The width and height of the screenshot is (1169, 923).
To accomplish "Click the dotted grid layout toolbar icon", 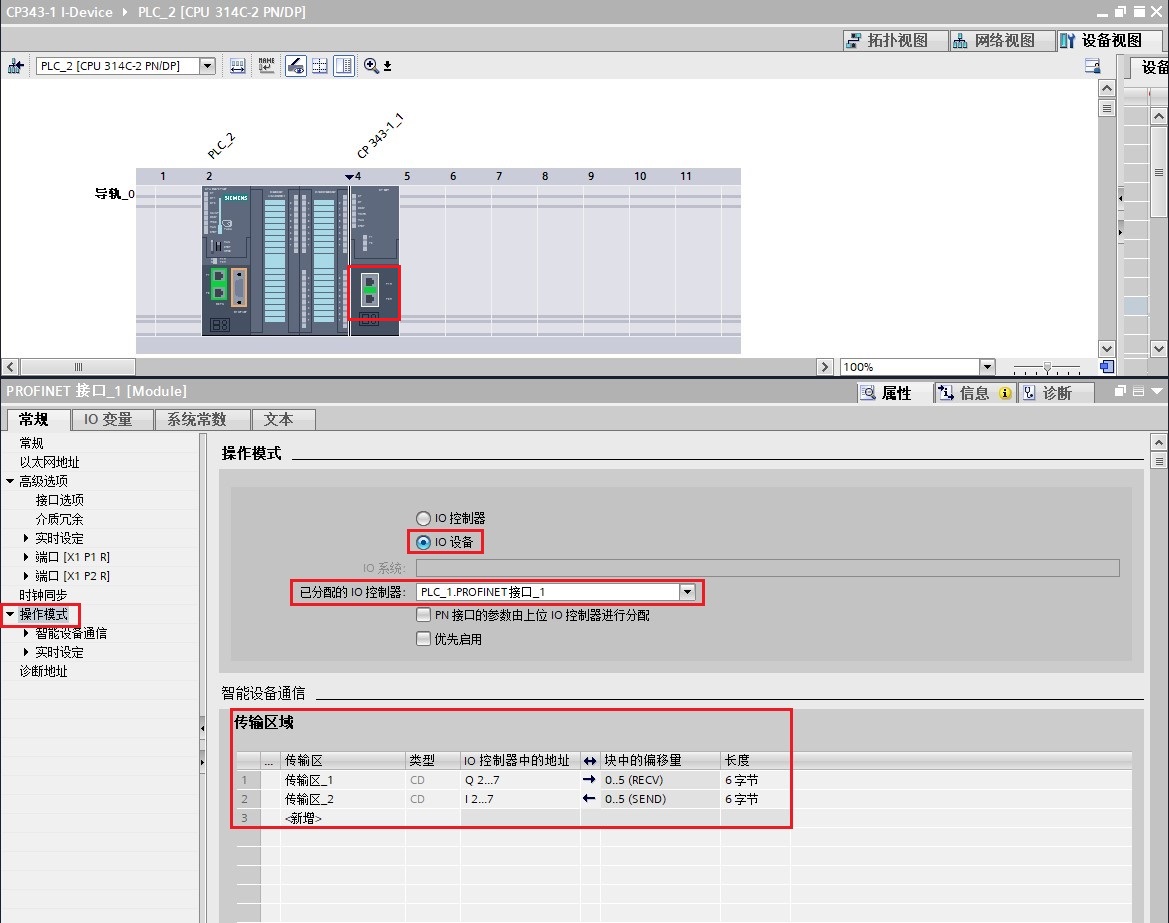I will click(x=320, y=66).
